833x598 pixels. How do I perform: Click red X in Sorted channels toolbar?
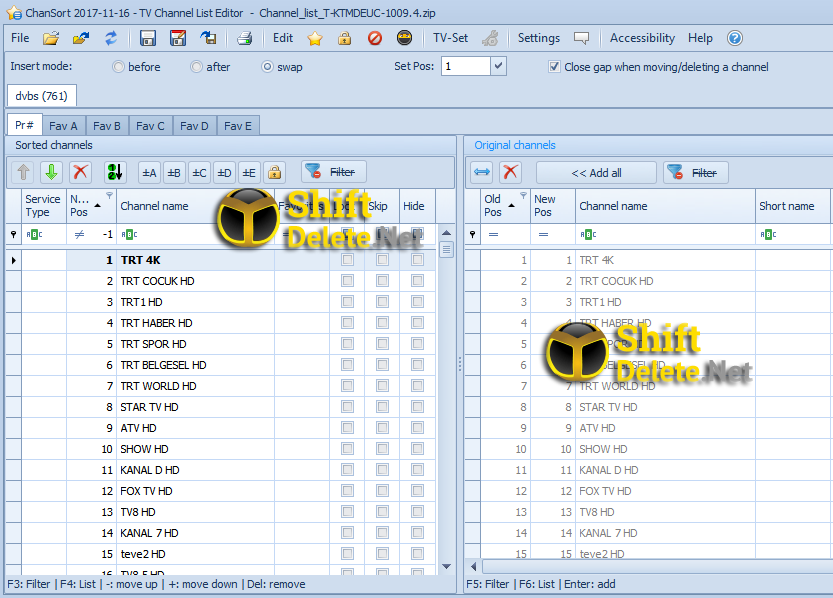[x=80, y=172]
